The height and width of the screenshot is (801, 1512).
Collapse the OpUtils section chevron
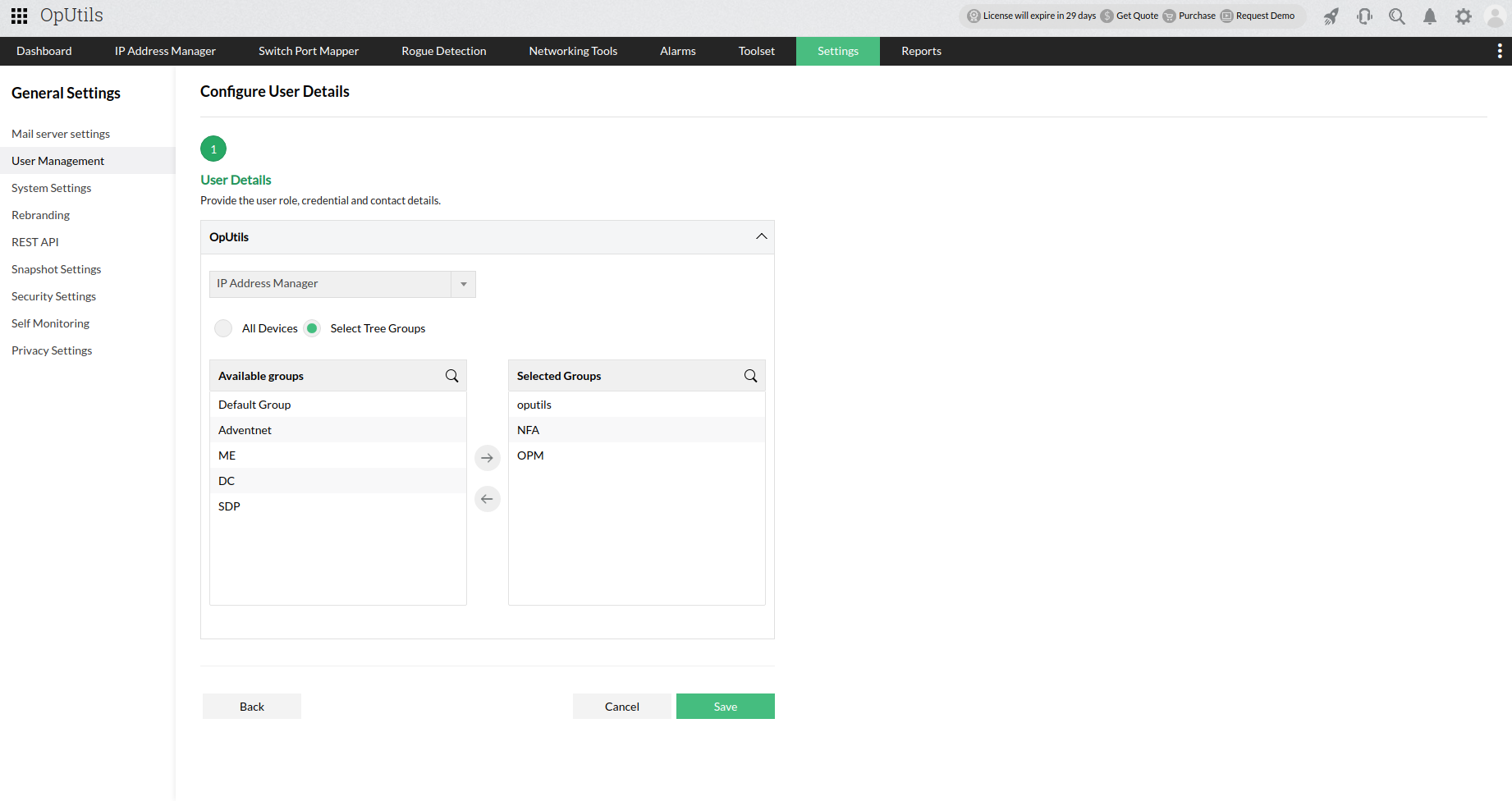761,236
